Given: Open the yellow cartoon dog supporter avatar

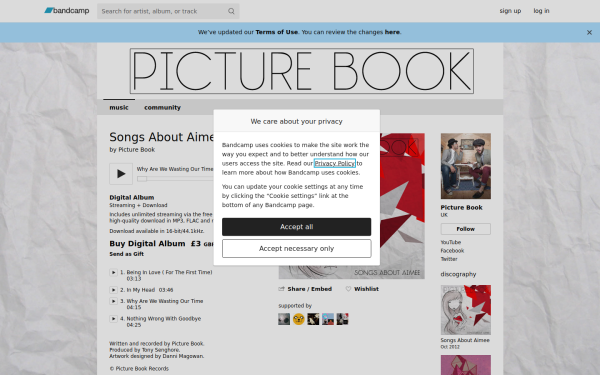Looking at the screenshot, I should click(x=298, y=319).
